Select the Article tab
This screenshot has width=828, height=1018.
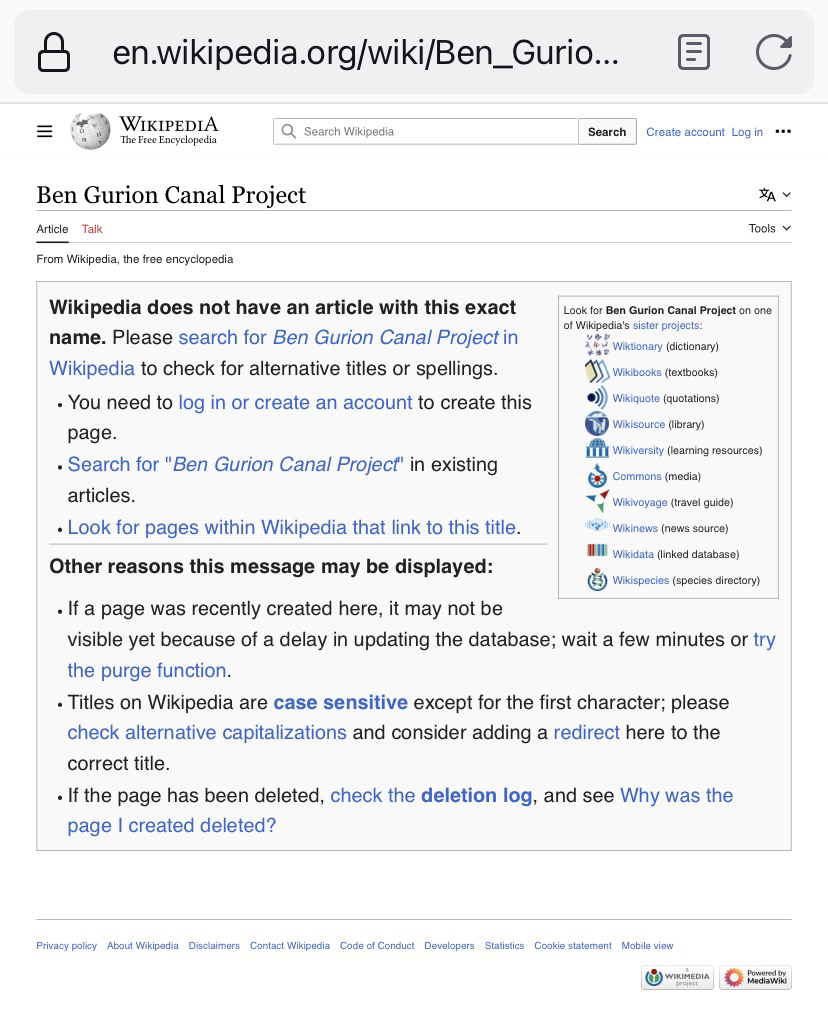pos(52,229)
